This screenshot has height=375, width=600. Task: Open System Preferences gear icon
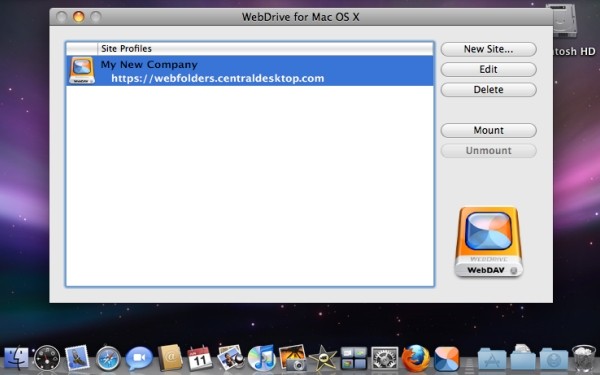pyautogui.click(x=385, y=359)
